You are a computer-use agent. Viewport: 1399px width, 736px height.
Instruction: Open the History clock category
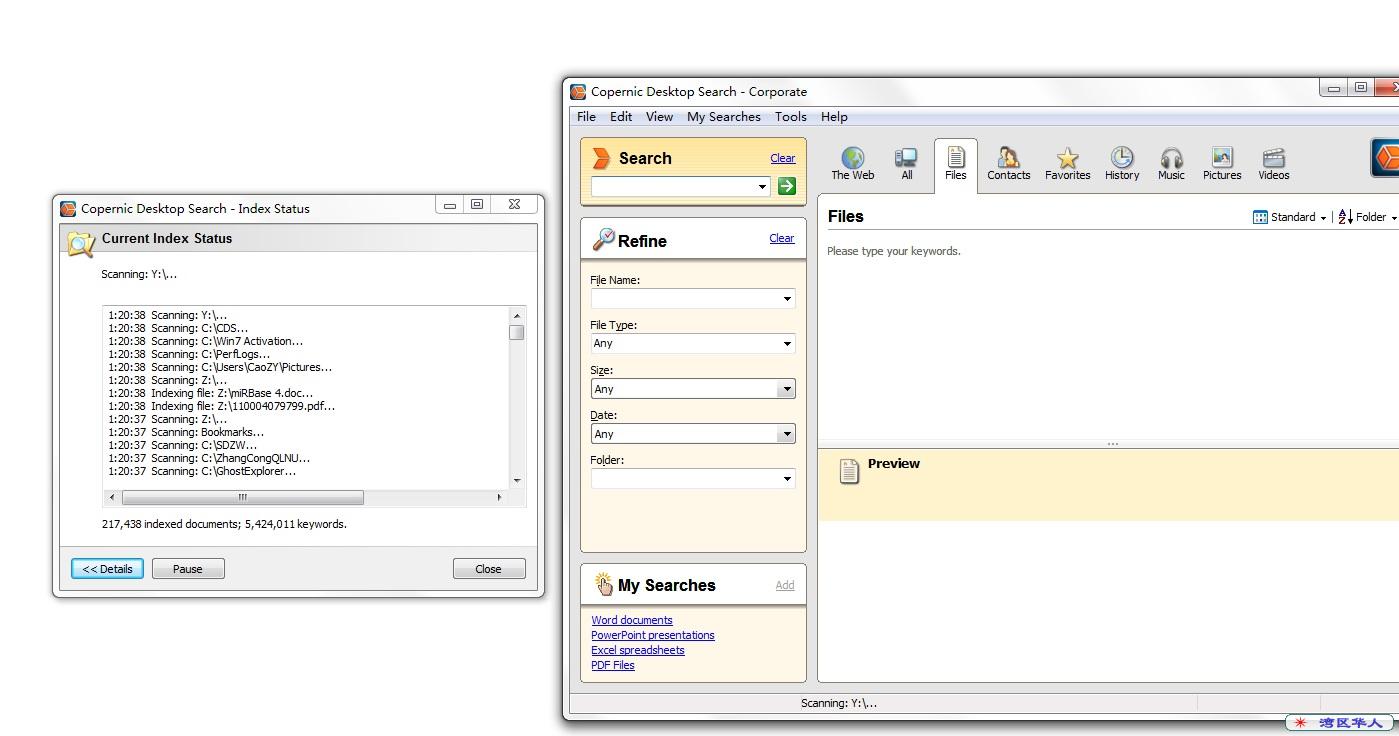(1121, 164)
